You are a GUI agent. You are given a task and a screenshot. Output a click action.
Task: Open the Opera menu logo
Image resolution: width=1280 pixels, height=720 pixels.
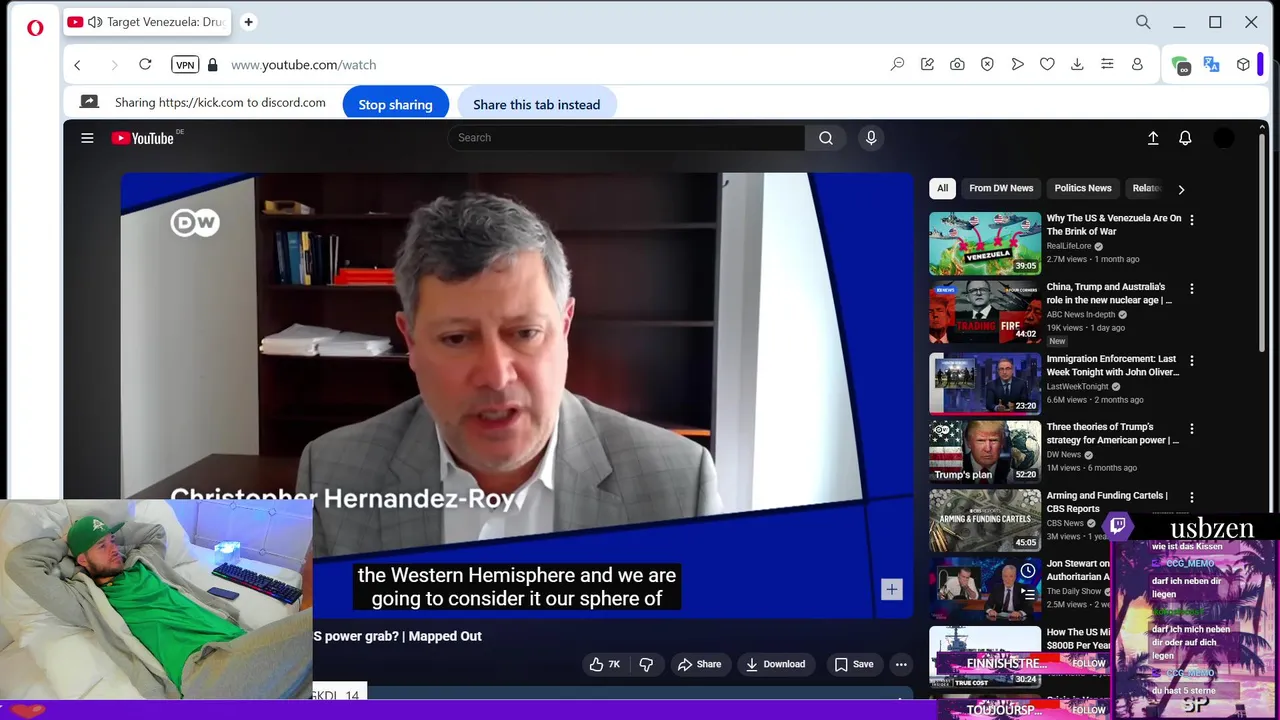click(x=35, y=28)
